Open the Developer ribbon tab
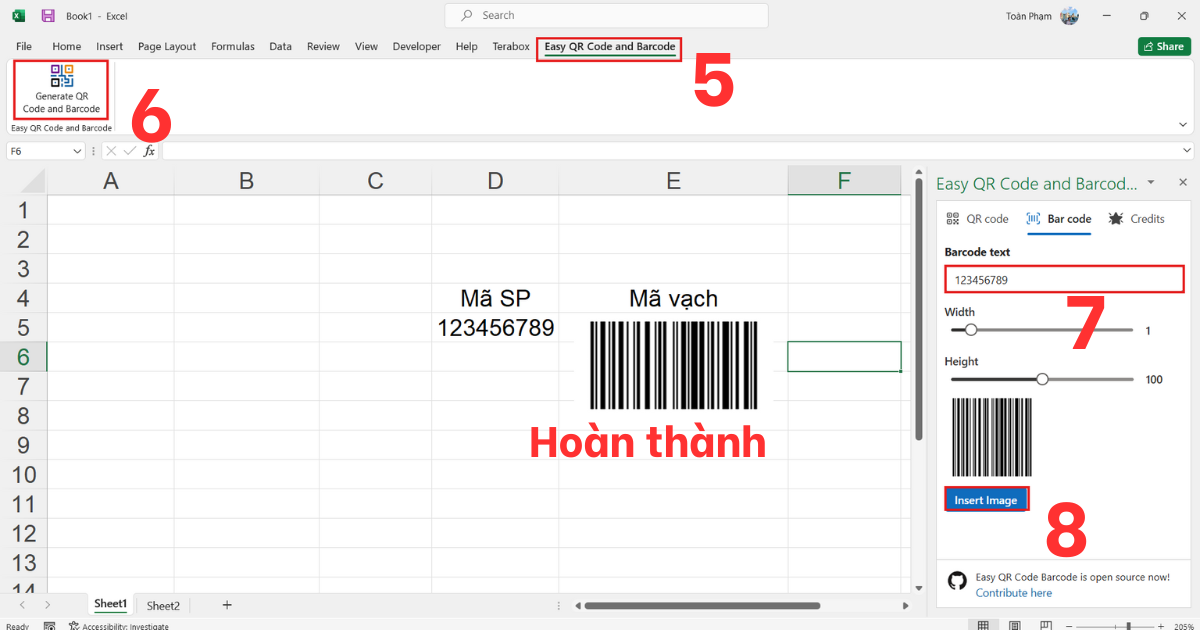Screen dimensions: 1200x630 click(x=416, y=46)
